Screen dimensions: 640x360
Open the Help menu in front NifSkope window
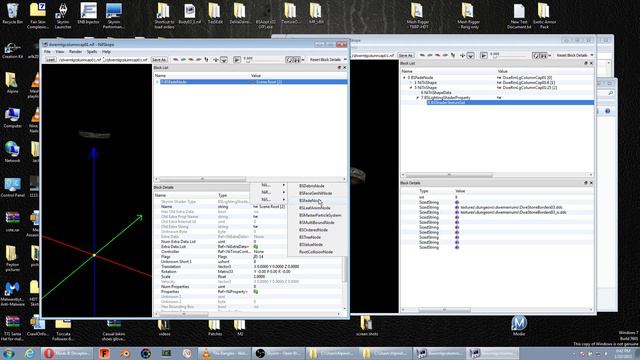pyautogui.click(x=107, y=52)
